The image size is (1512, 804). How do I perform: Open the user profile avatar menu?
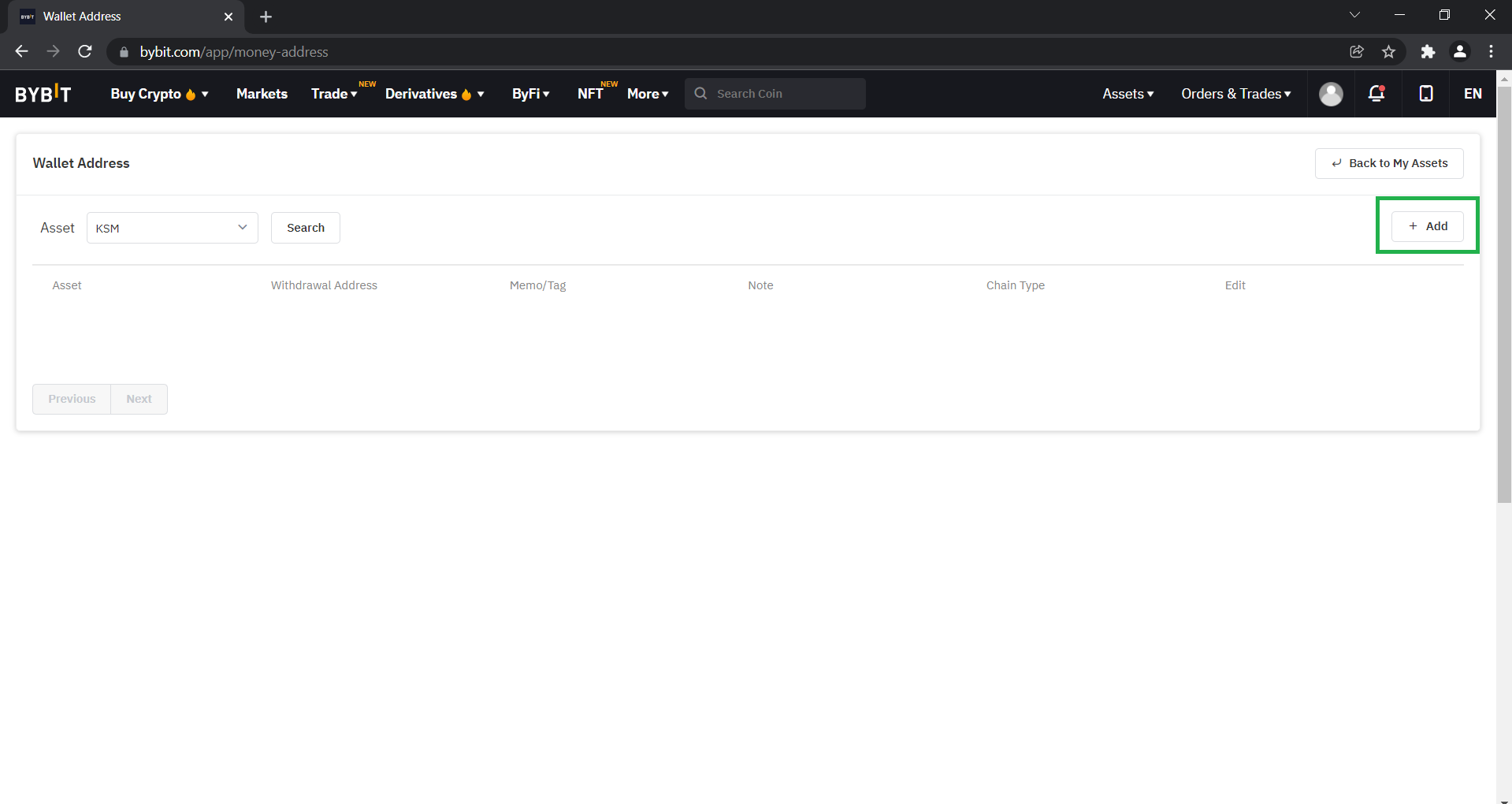point(1331,94)
